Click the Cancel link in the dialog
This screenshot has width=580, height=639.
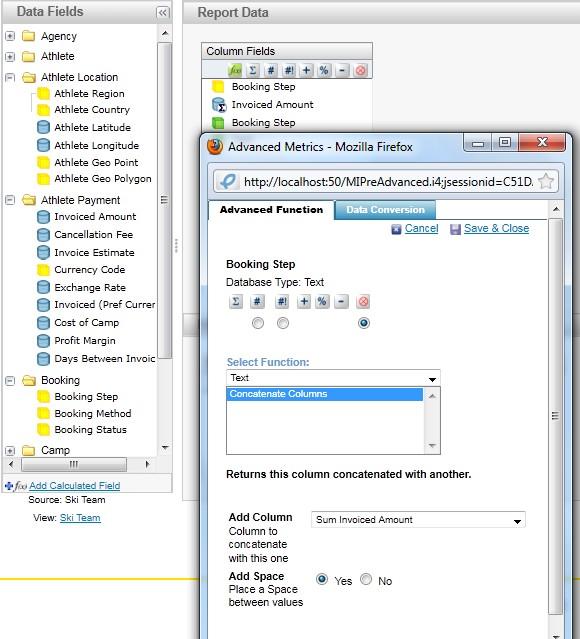click(421, 228)
